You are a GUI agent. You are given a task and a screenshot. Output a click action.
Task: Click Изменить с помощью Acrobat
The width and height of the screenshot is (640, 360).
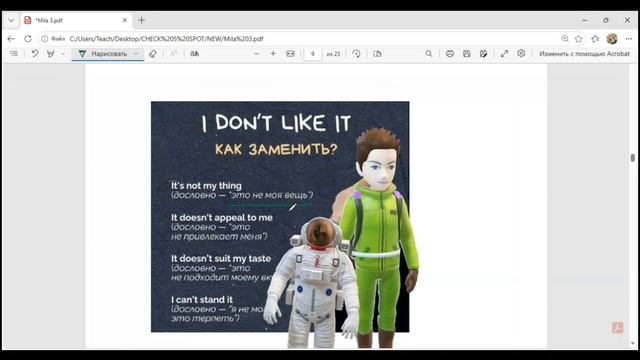[584, 53]
